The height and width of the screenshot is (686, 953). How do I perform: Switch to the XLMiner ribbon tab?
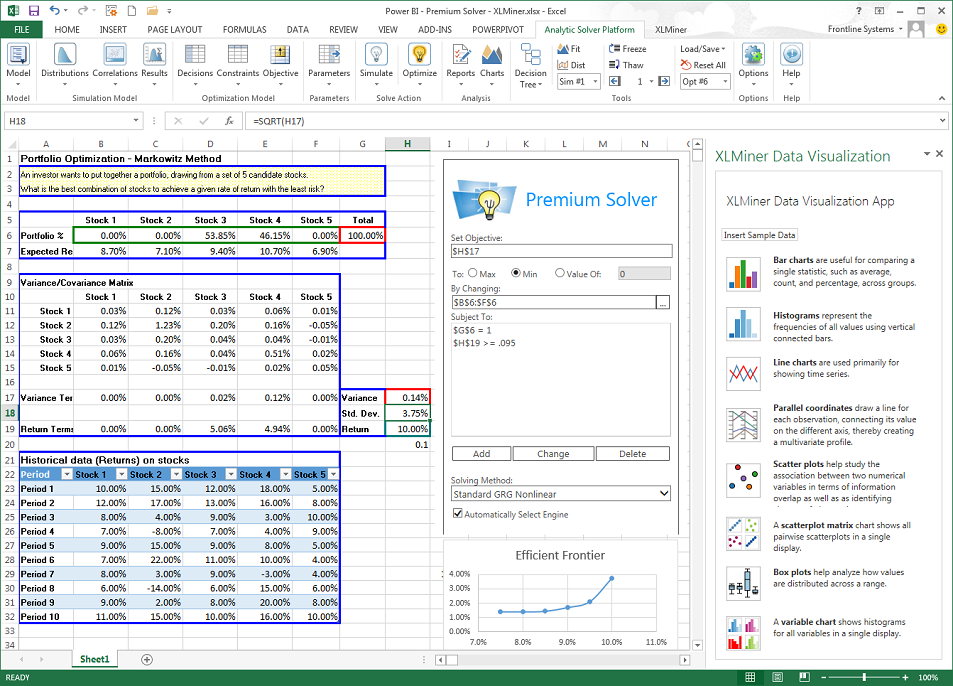click(677, 29)
